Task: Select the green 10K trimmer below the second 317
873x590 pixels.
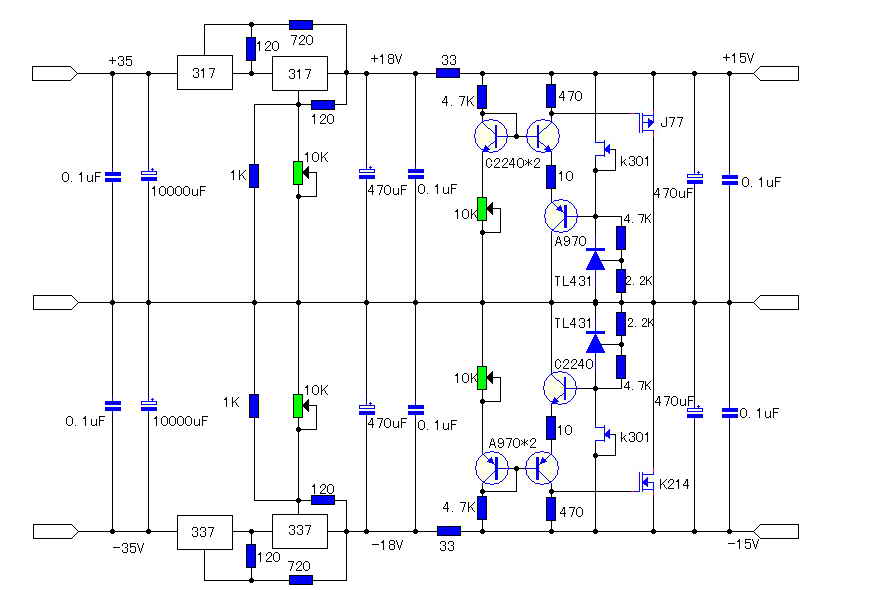Action: click(298, 173)
